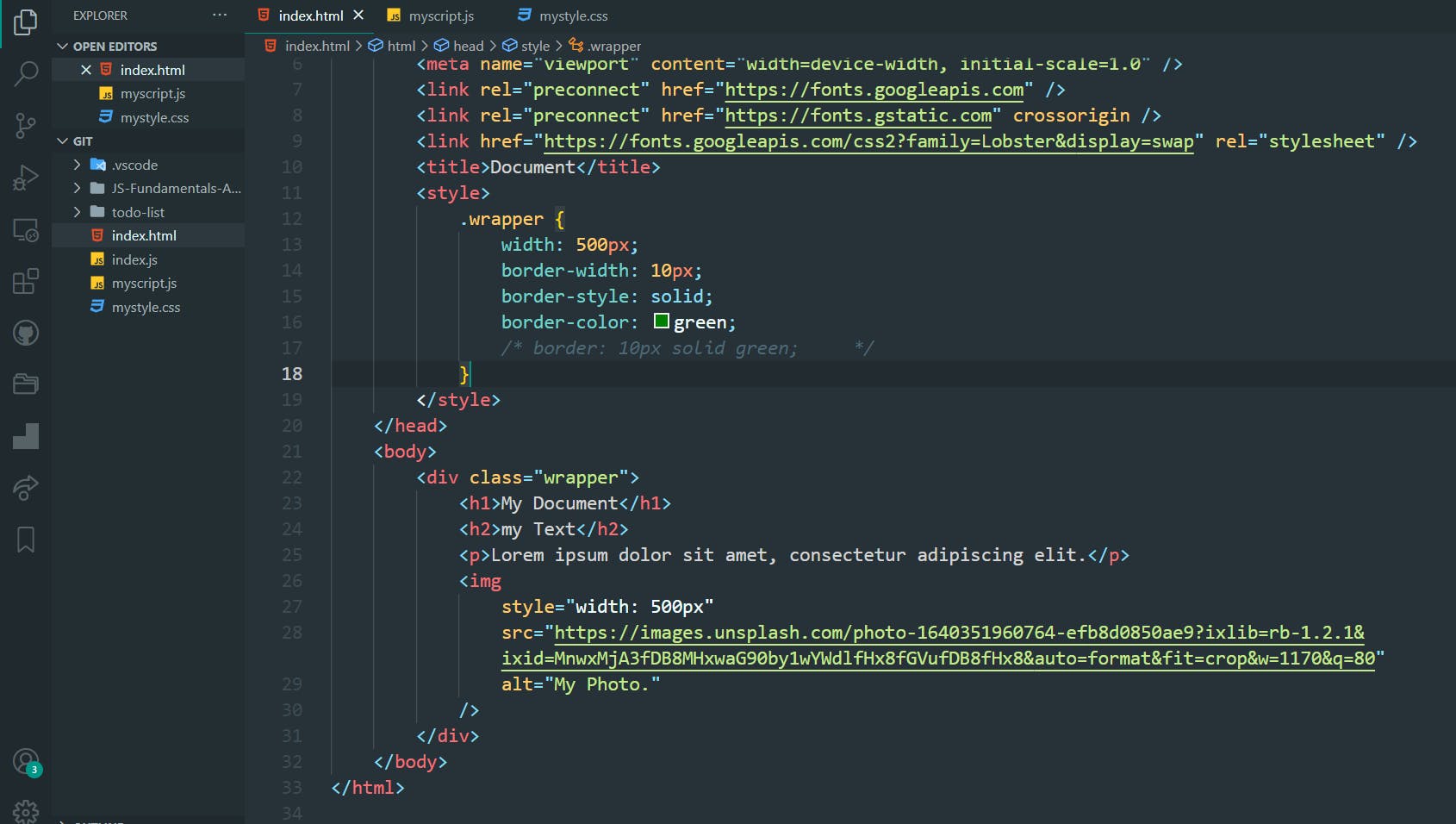Open the Manage gear menu
This screenshot has height=824, width=1456.
click(x=26, y=812)
